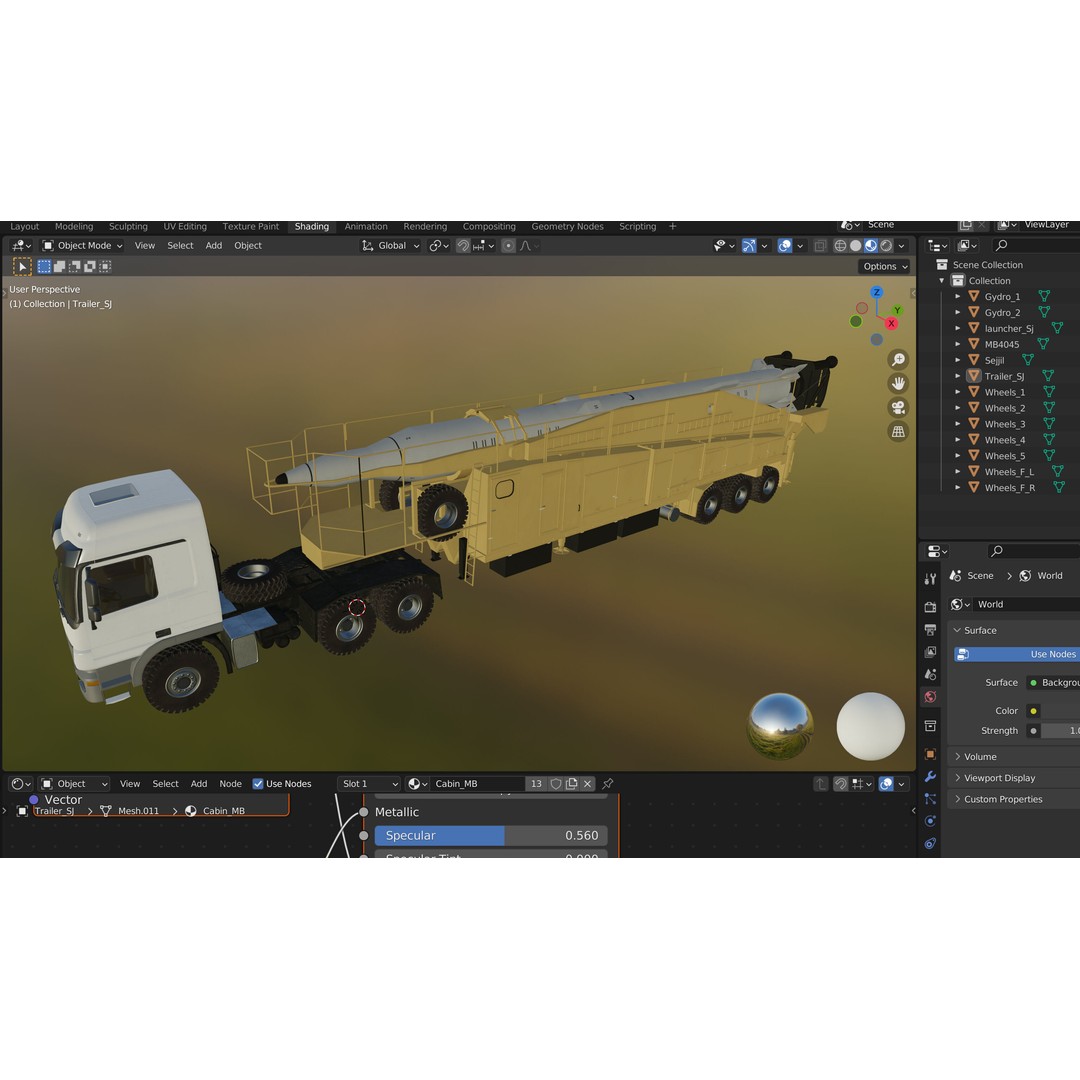Open the Options dropdown in viewport
1080x1080 pixels.
[x=885, y=267]
